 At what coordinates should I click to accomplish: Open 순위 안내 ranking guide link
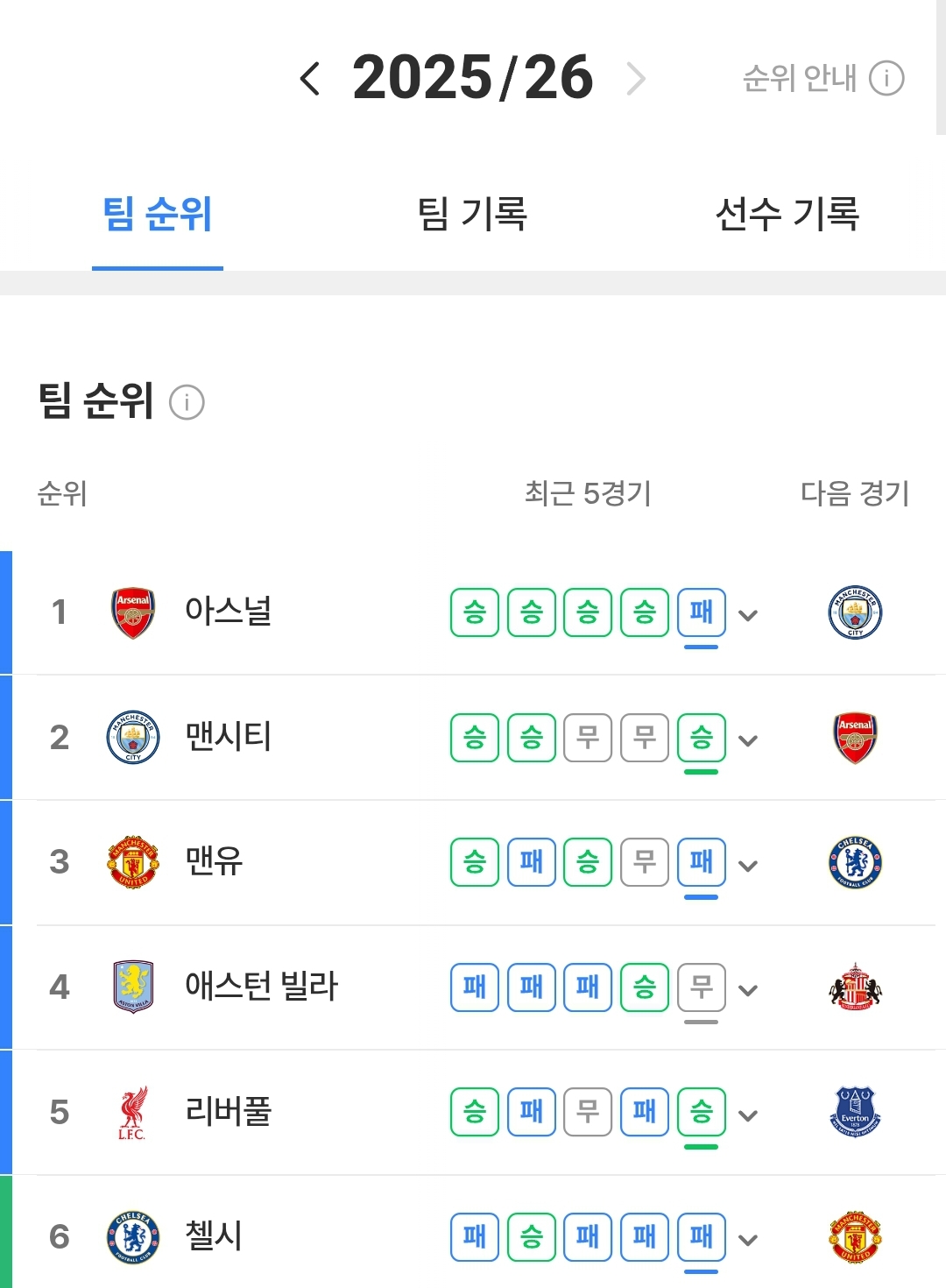[799, 79]
